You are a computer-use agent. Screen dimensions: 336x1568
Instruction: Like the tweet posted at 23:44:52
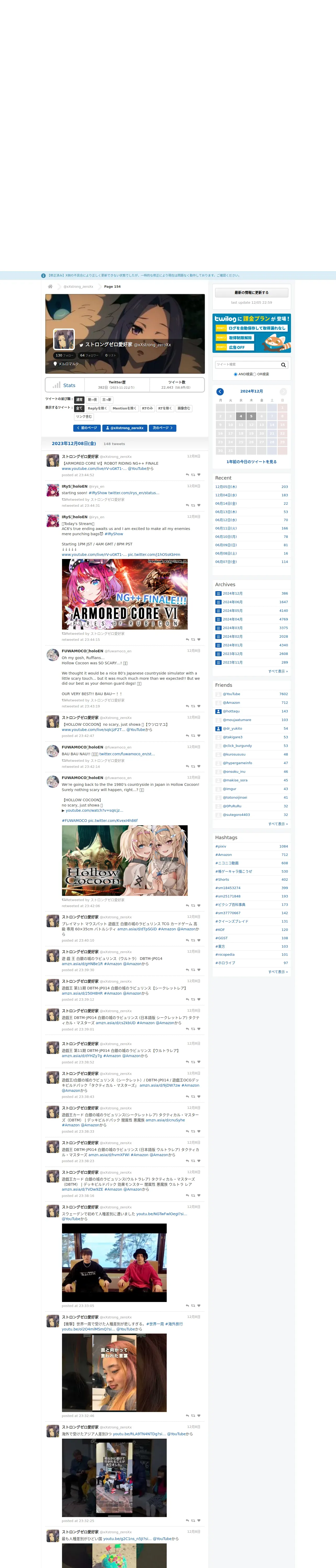[199, 475]
